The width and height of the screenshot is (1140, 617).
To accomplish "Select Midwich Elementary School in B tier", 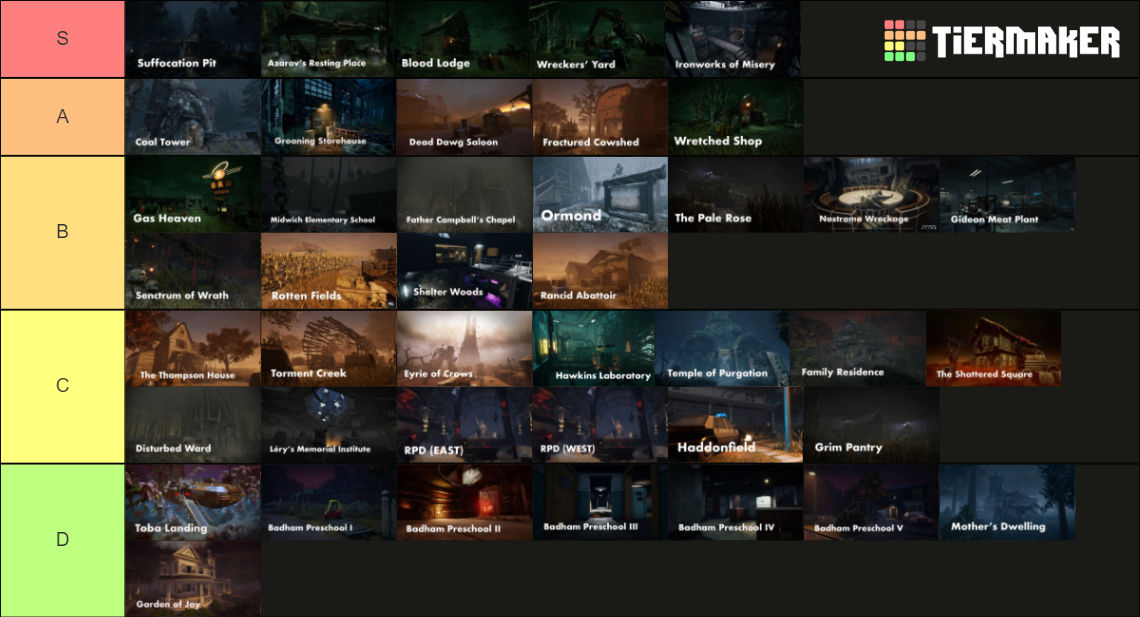I will point(328,194).
